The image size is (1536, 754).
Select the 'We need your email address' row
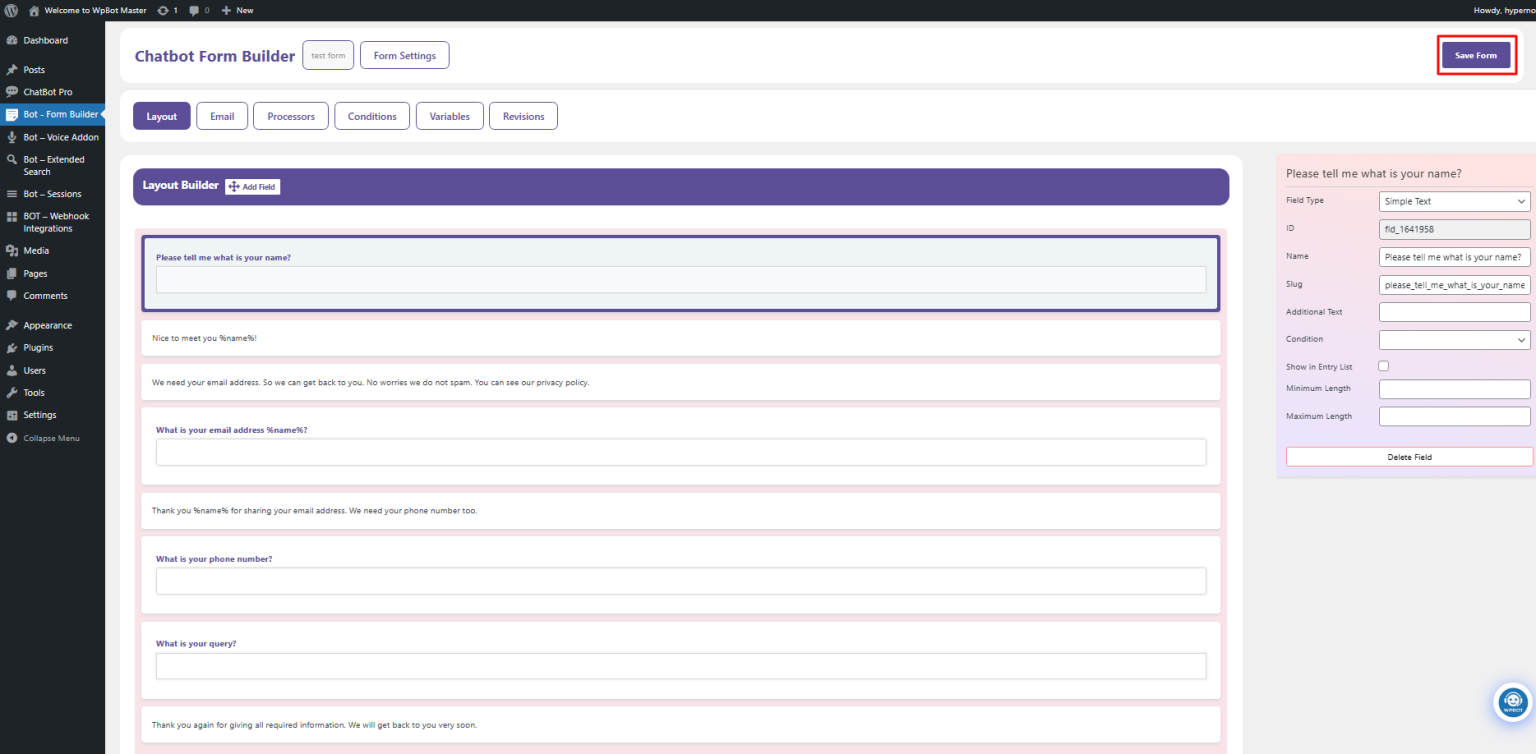pyautogui.click(x=681, y=382)
